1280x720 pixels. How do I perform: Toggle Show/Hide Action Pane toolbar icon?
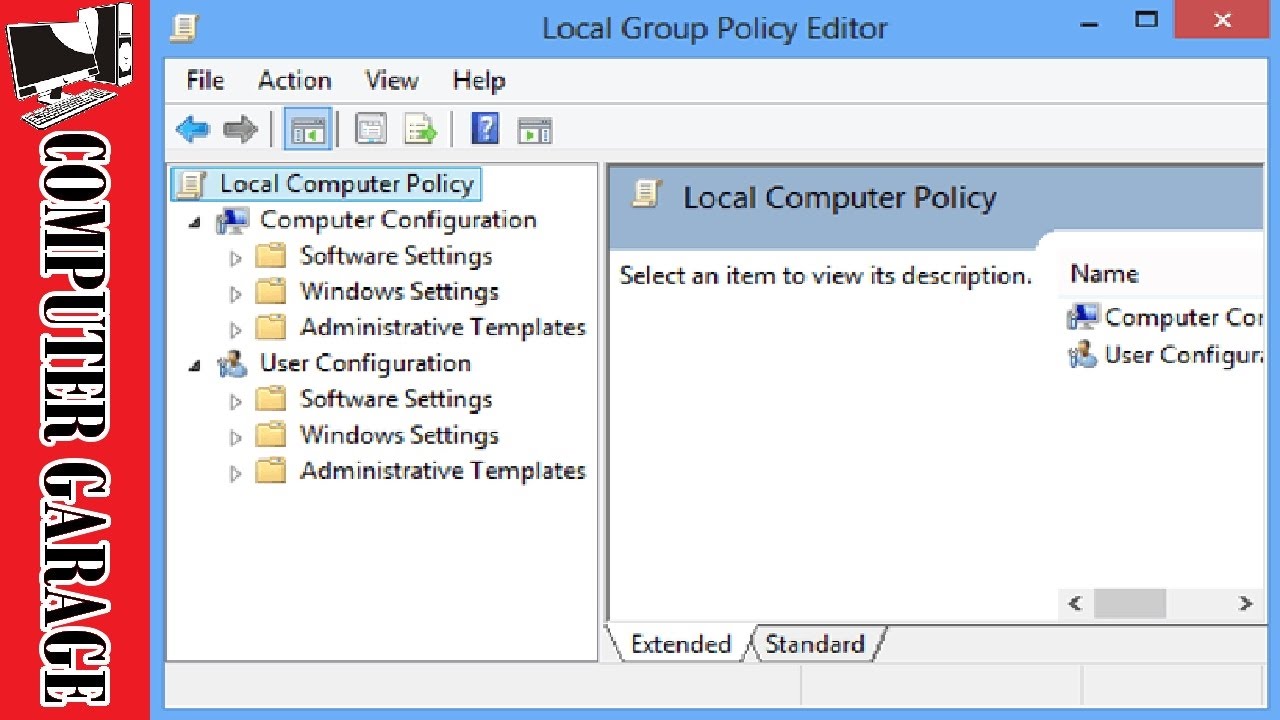pyautogui.click(x=534, y=130)
